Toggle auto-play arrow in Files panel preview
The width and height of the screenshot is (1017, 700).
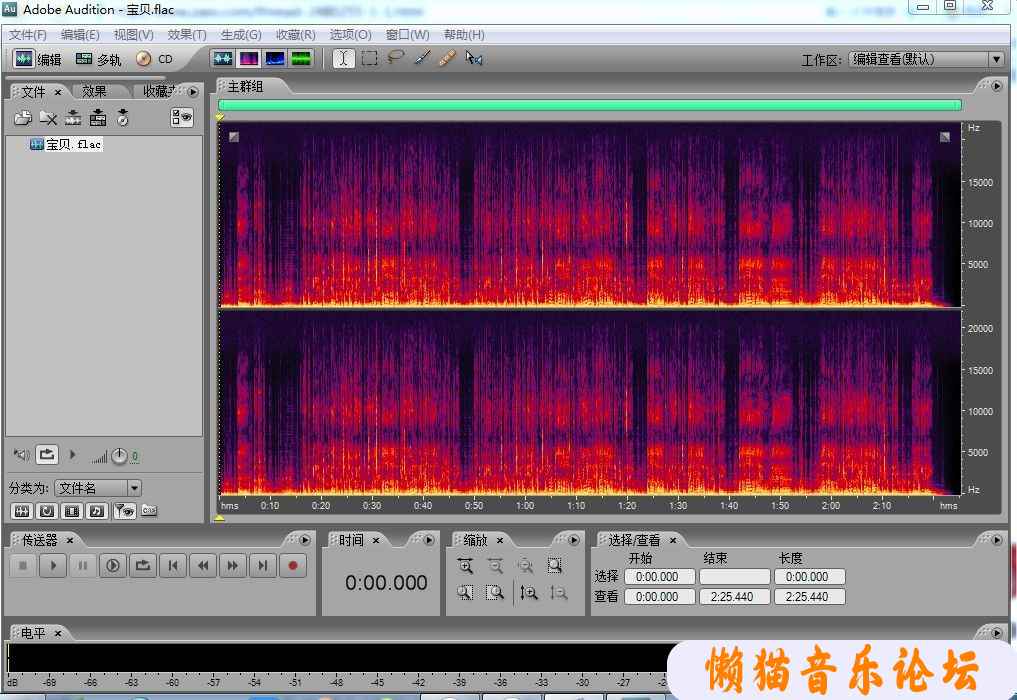73,455
